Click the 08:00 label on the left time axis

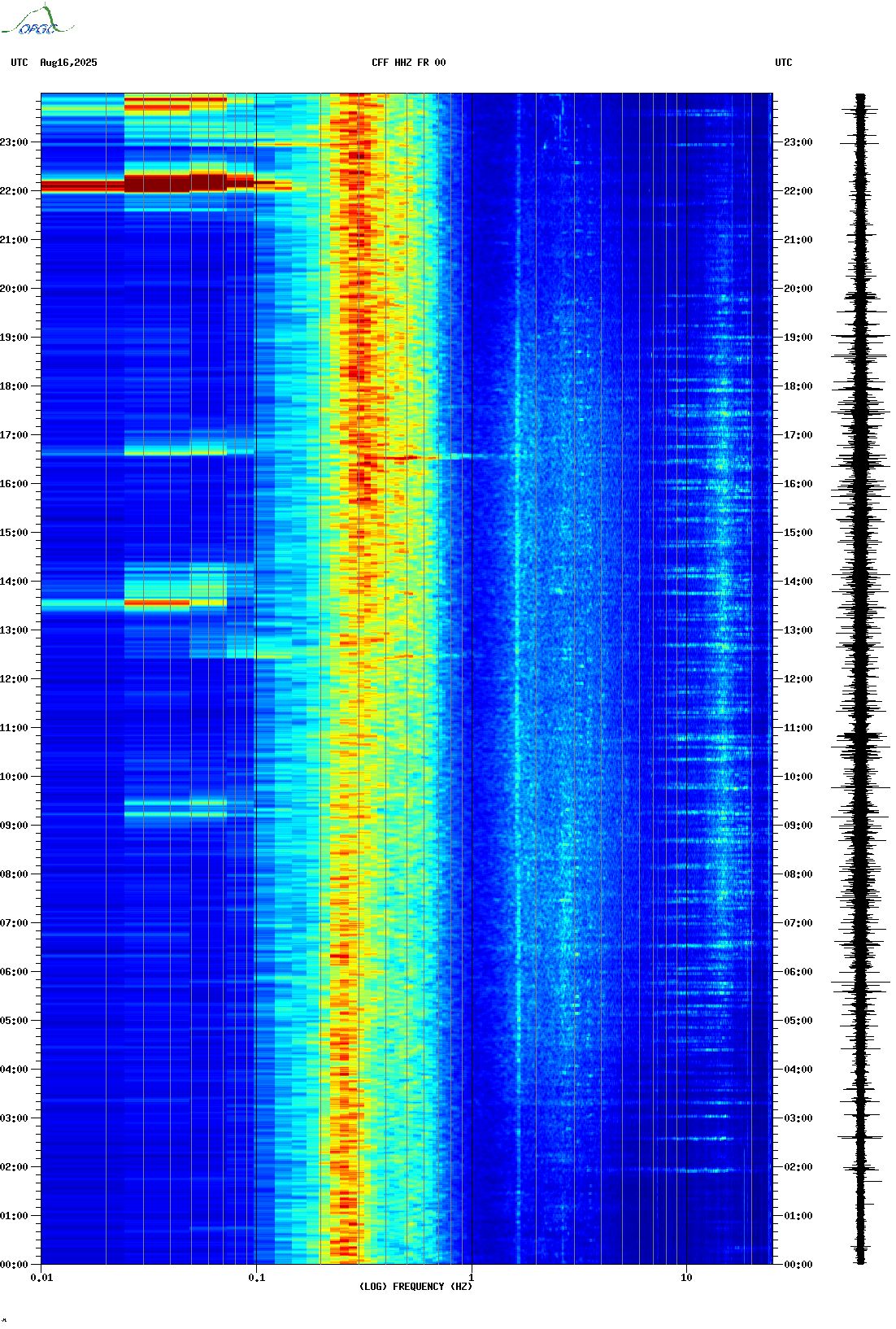pos(14,874)
